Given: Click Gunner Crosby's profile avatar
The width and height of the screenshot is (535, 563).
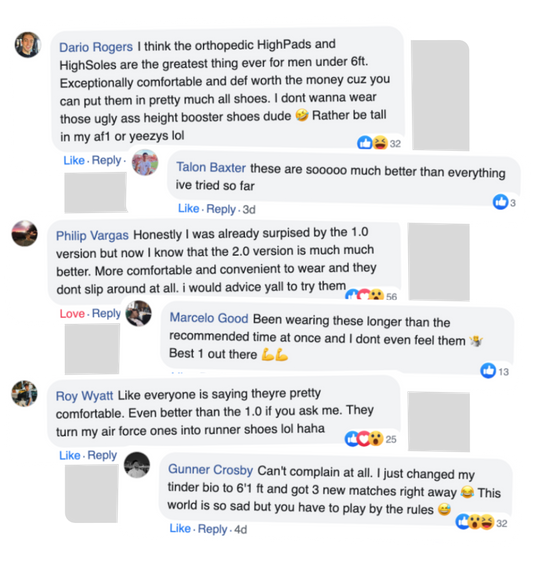Looking at the screenshot, I should click(137, 465).
